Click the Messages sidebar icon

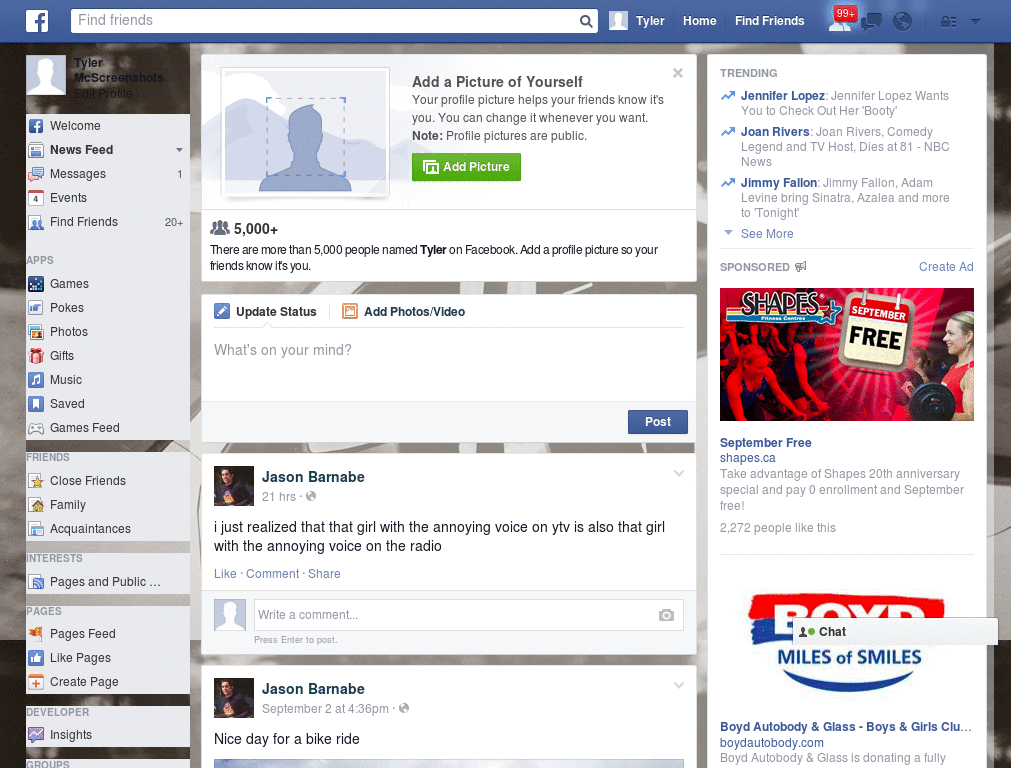(36, 174)
